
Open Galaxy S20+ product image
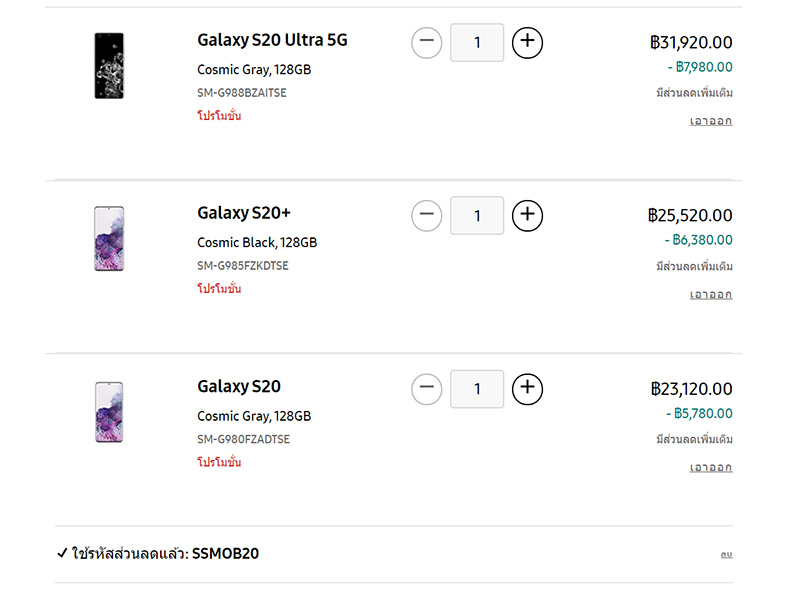click(109, 239)
